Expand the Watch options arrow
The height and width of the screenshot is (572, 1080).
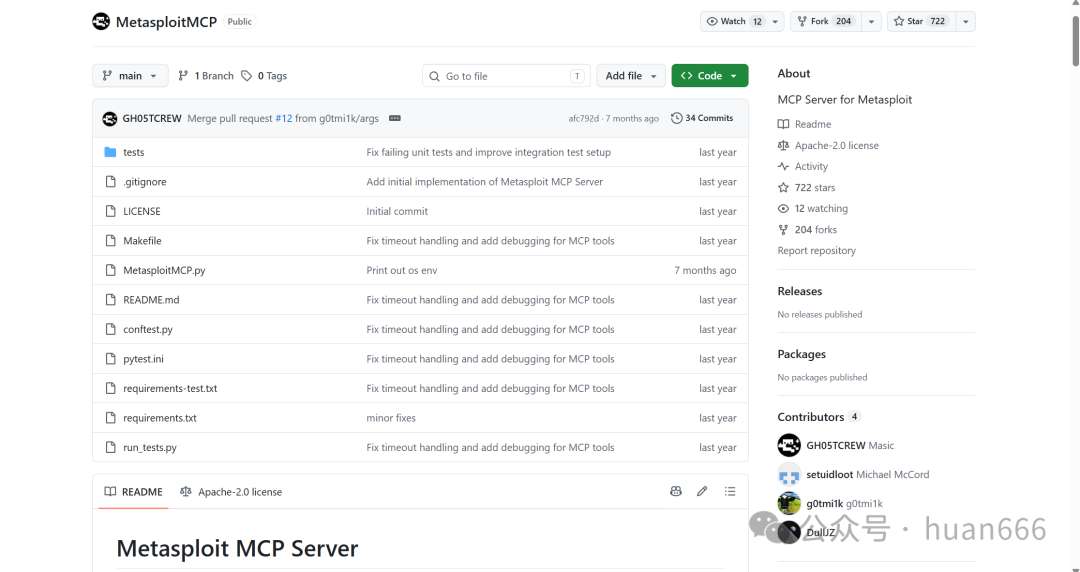[x=776, y=21]
